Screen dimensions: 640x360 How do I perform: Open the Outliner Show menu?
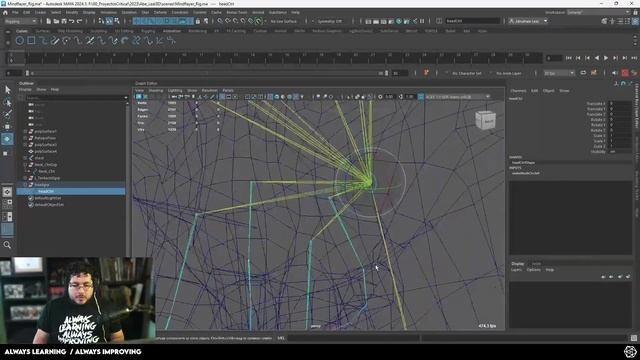point(41,89)
